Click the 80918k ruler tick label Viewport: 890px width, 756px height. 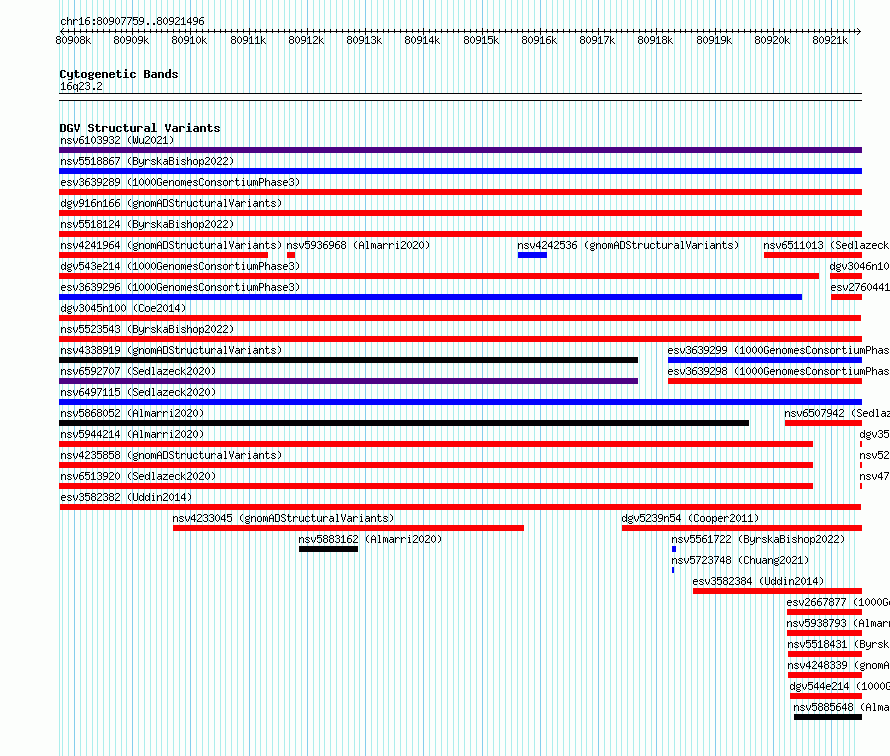coord(655,40)
